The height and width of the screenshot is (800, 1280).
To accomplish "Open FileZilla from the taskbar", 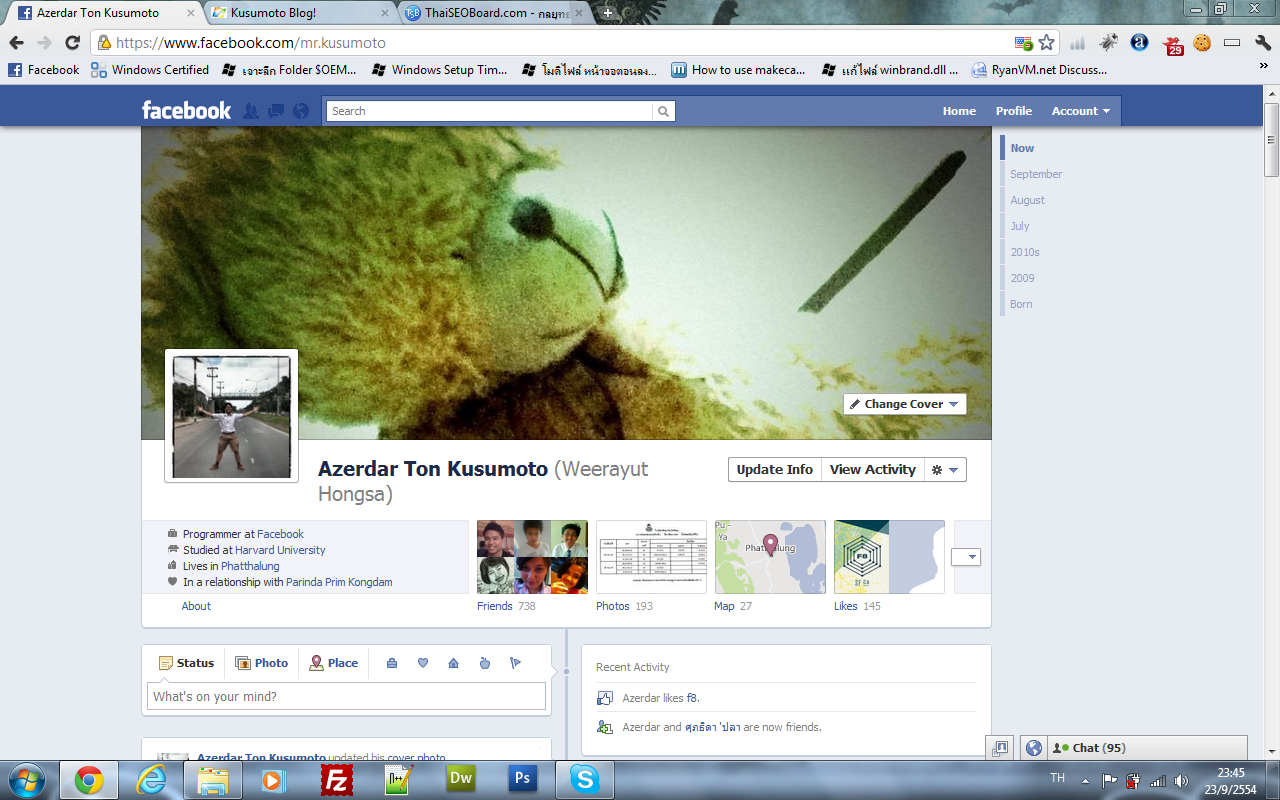I will [337, 780].
